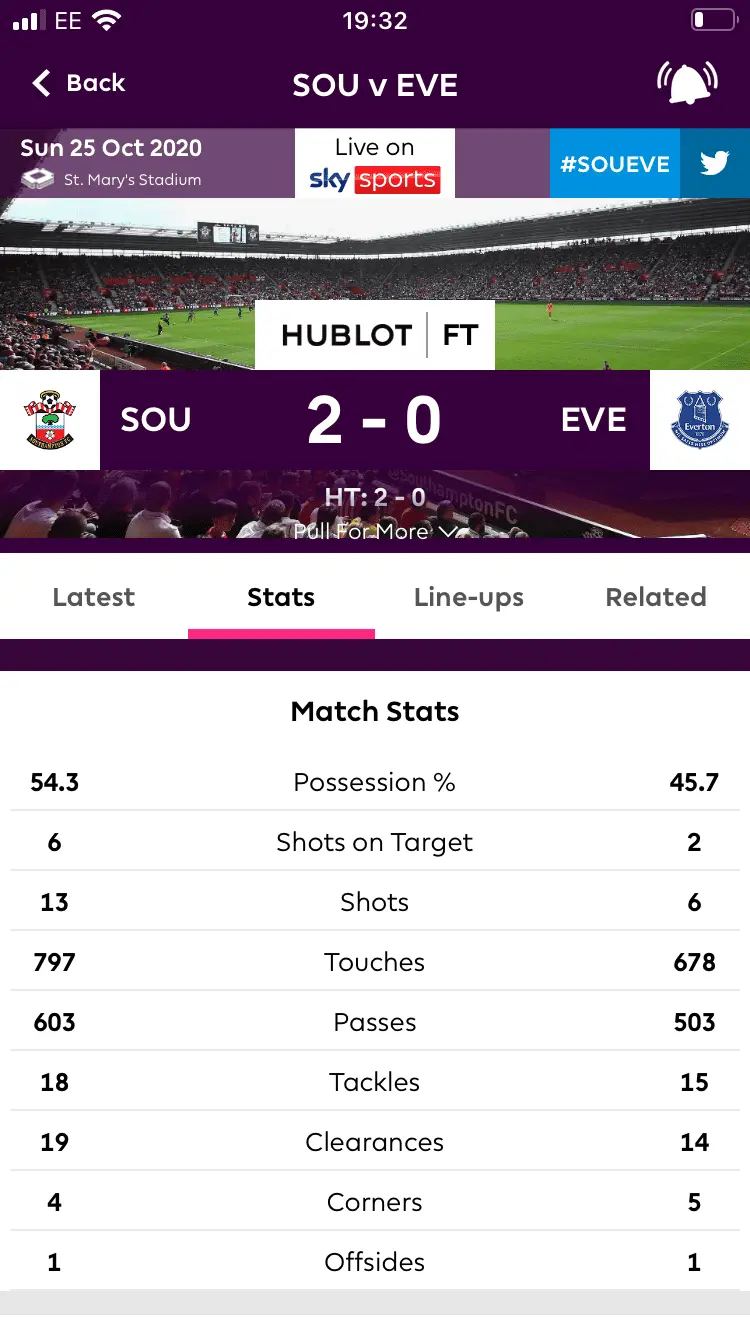Tap the Wi-Fi status bar icon
Viewport: 750px width, 1334px height.
coord(105,21)
